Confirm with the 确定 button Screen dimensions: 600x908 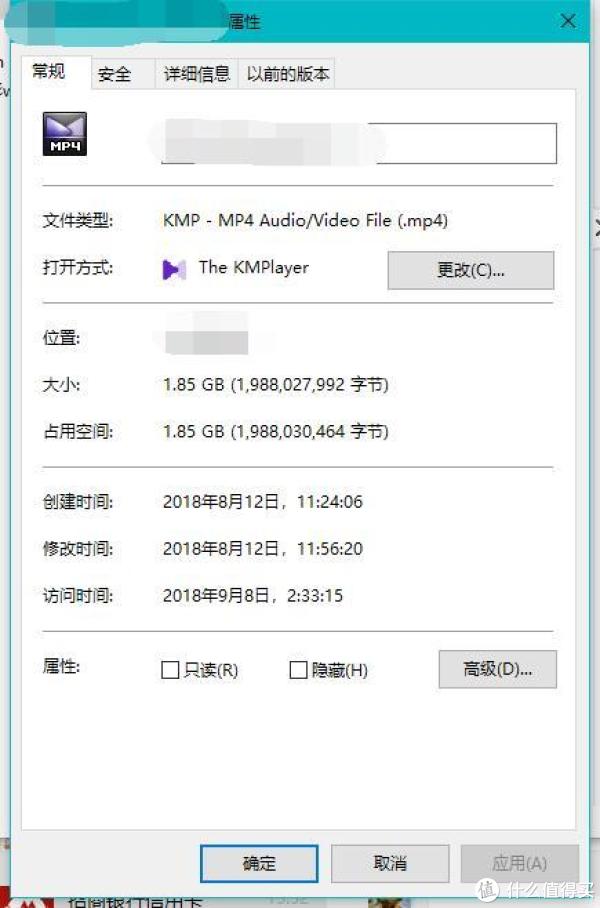click(259, 863)
